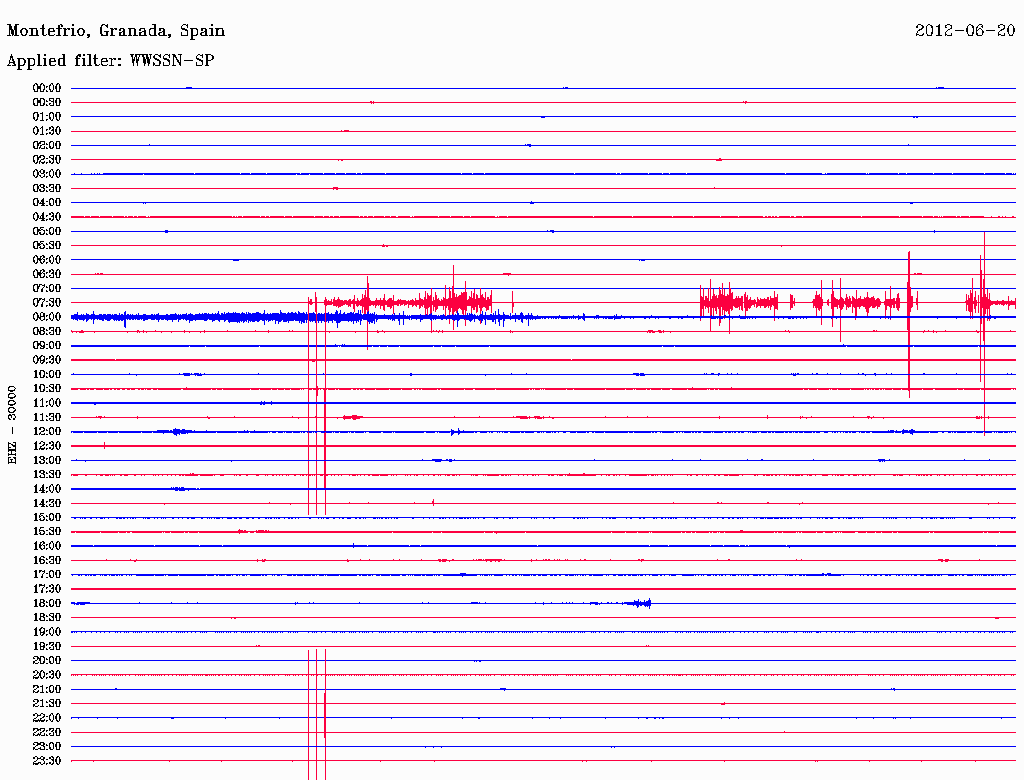The width and height of the screenshot is (1024, 780).
Task: Select the 16:30 time label
Action: [47, 560]
